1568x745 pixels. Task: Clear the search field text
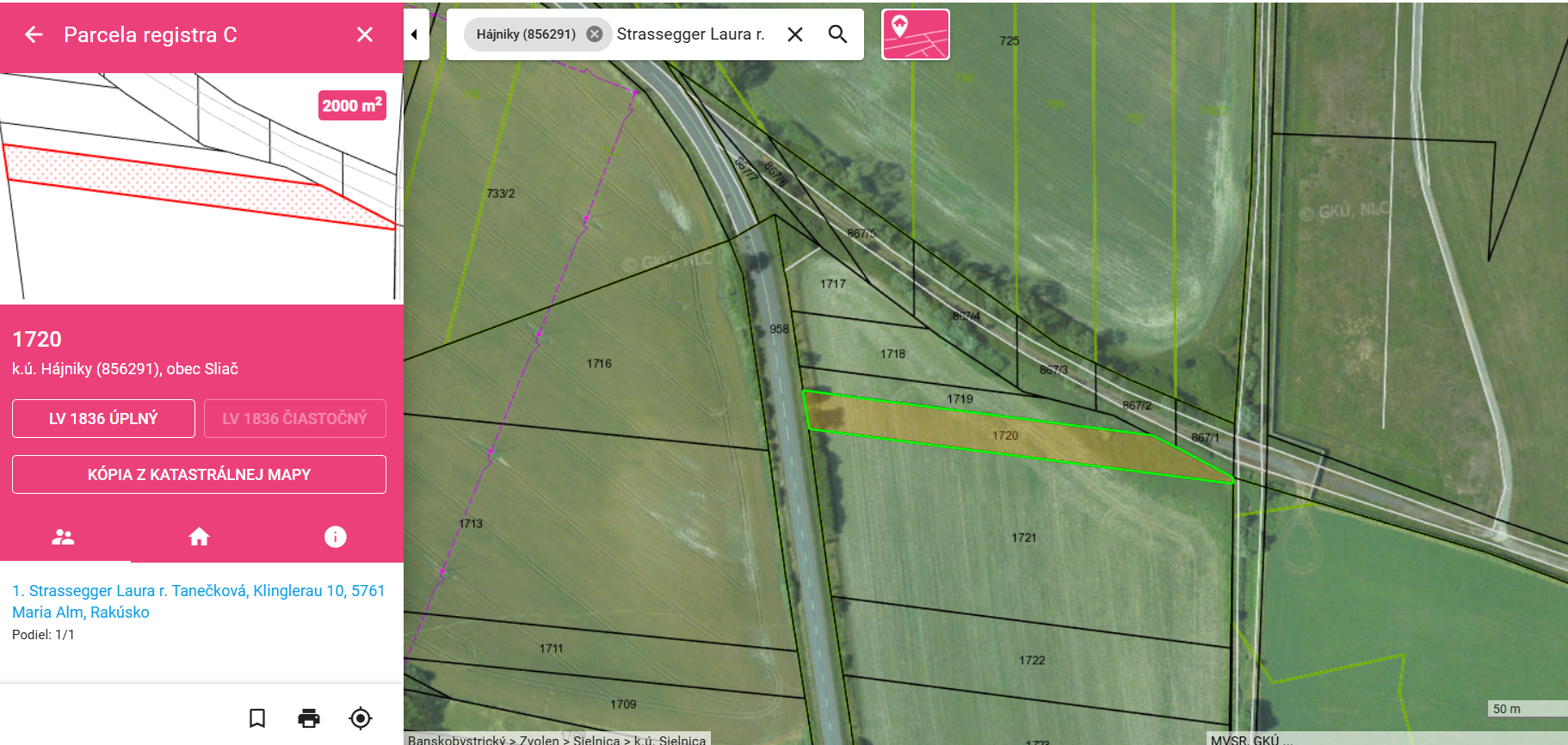pos(795,34)
